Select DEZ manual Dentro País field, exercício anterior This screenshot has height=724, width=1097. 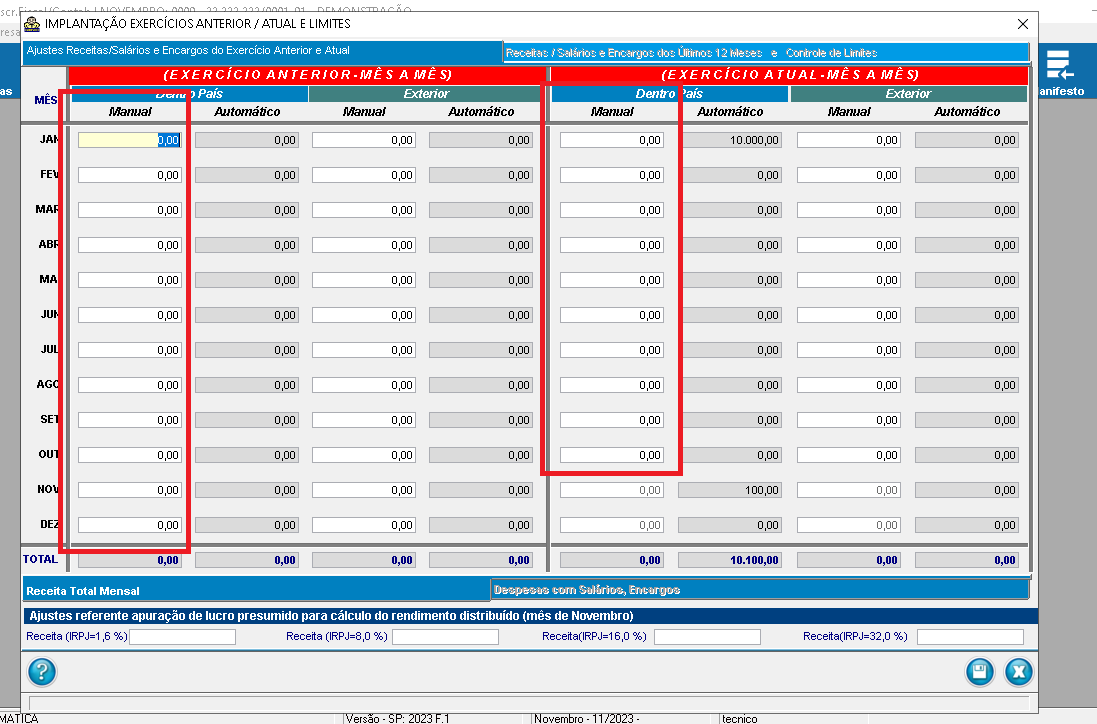pyautogui.click(x=130, y=525)
